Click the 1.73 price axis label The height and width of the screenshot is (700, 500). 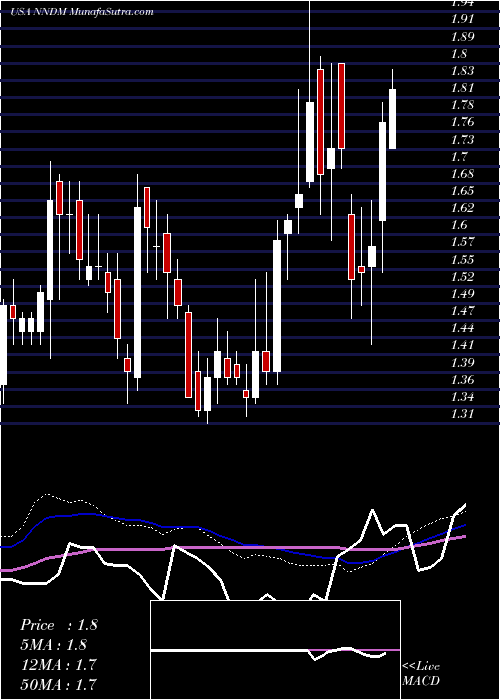(461, 140)
